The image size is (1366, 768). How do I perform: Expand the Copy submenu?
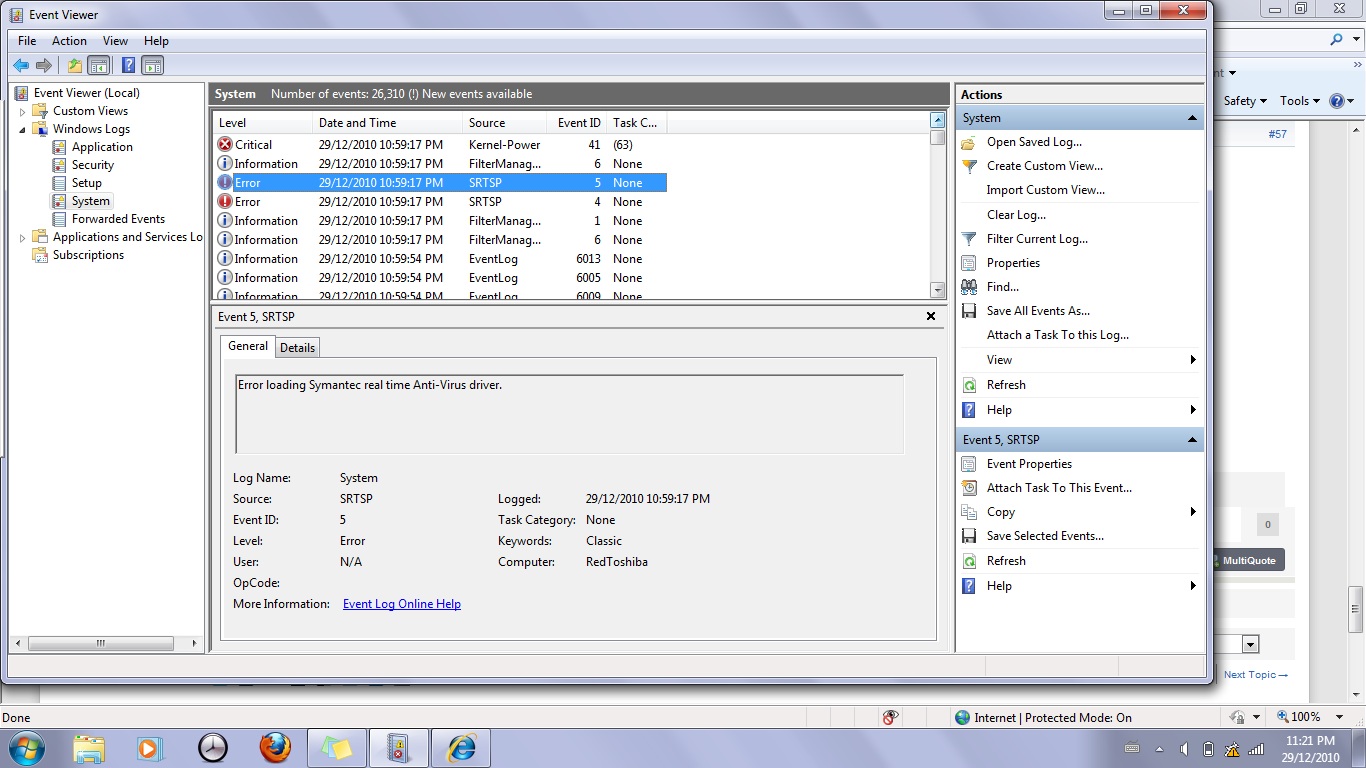click(1193, 512)
